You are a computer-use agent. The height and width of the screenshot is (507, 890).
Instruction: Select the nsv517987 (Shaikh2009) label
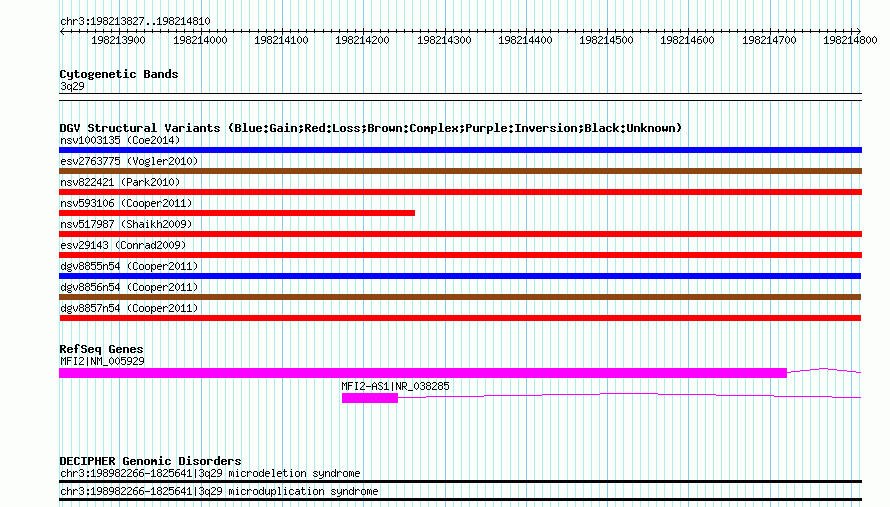tap(126, 224)
